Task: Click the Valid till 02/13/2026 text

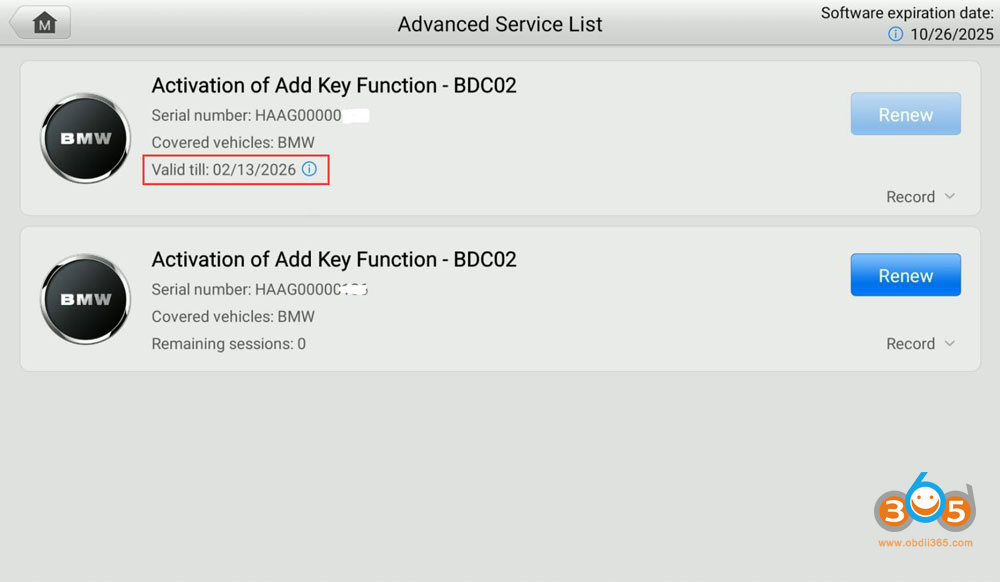Action: tap(224, 170)
